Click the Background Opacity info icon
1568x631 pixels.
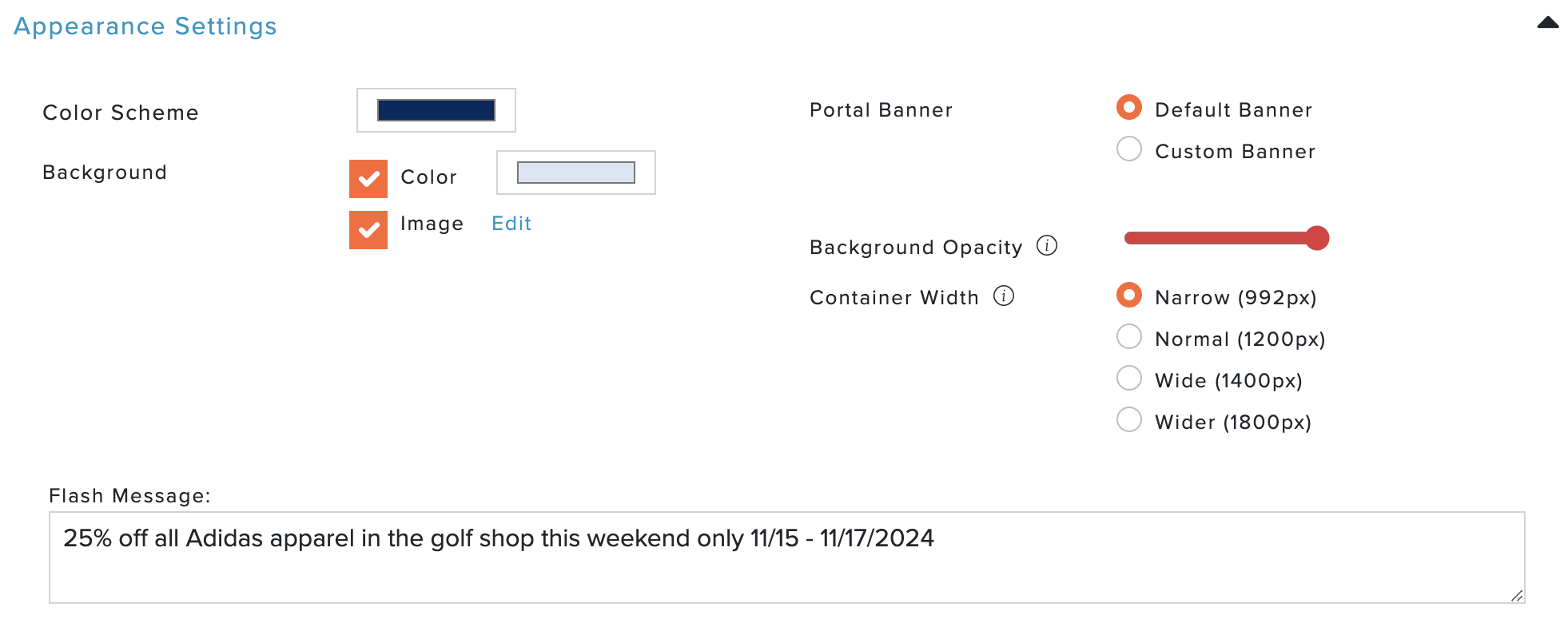click(1047, 245)
